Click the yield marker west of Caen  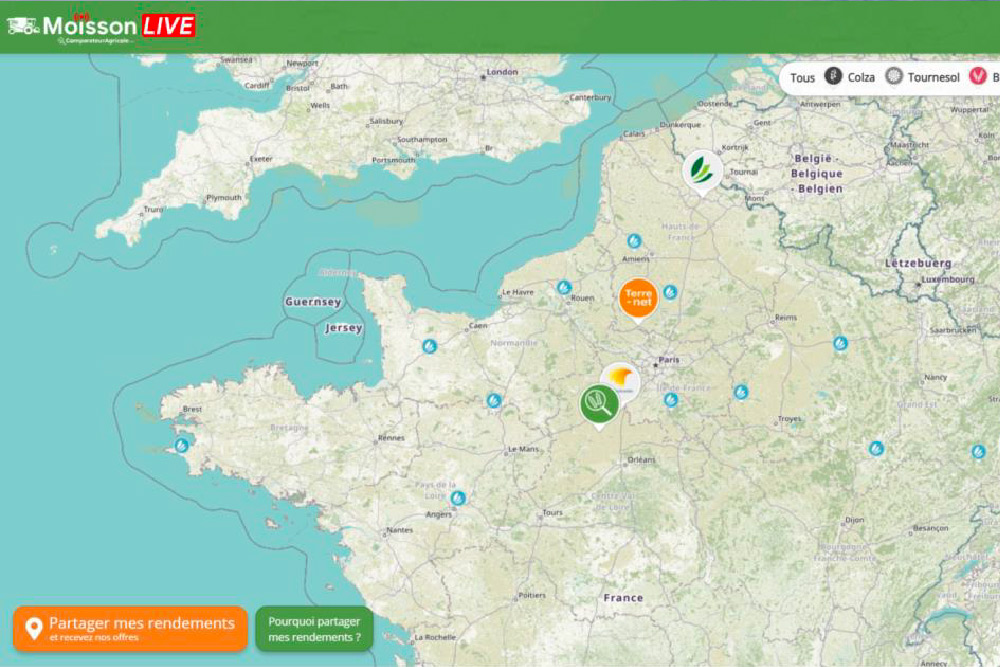click(429, 346)
